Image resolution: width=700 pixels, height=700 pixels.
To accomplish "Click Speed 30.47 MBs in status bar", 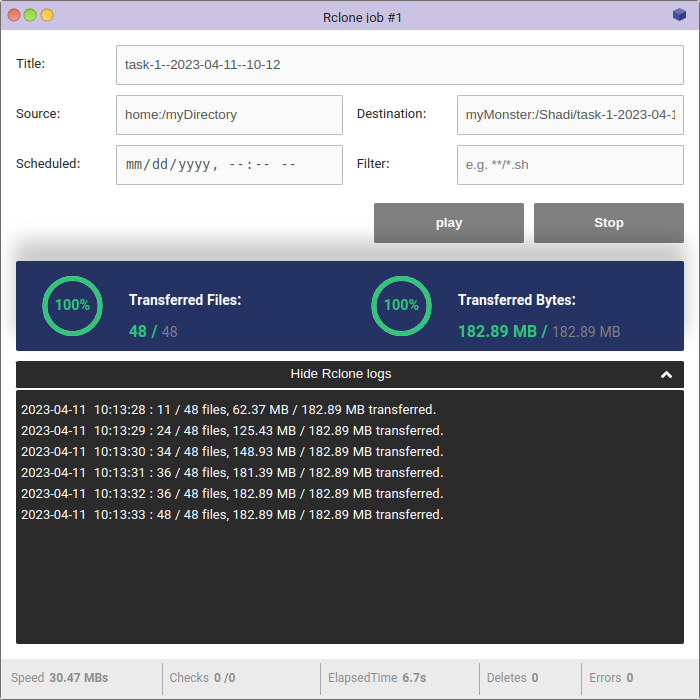I will coord(59,678).
